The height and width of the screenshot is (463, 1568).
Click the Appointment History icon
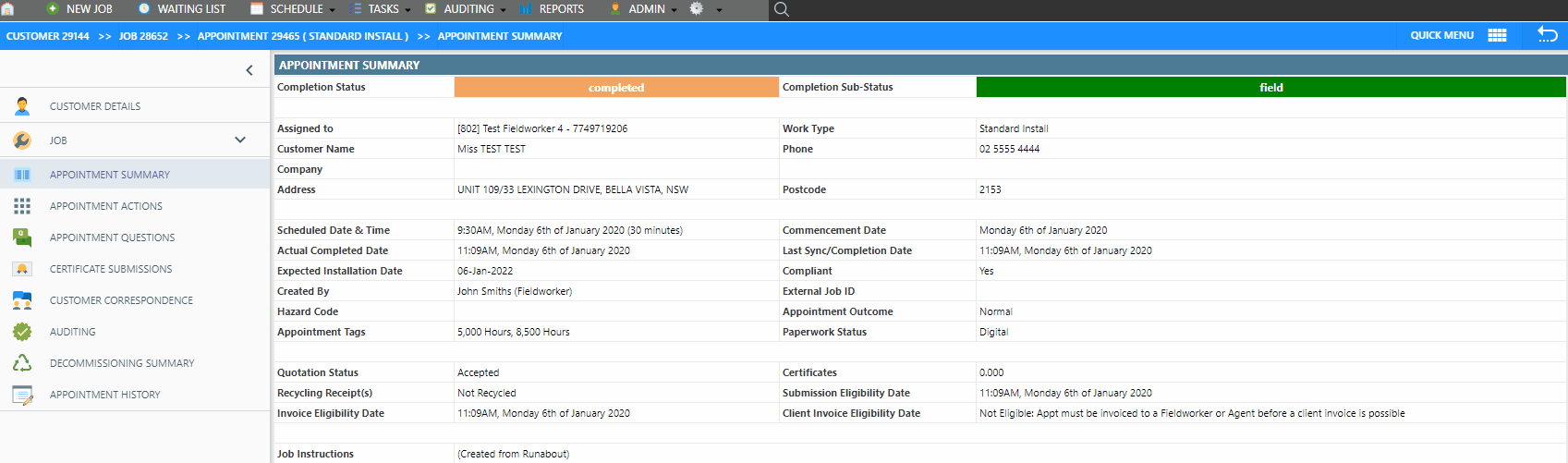click(x=22, y=395)
